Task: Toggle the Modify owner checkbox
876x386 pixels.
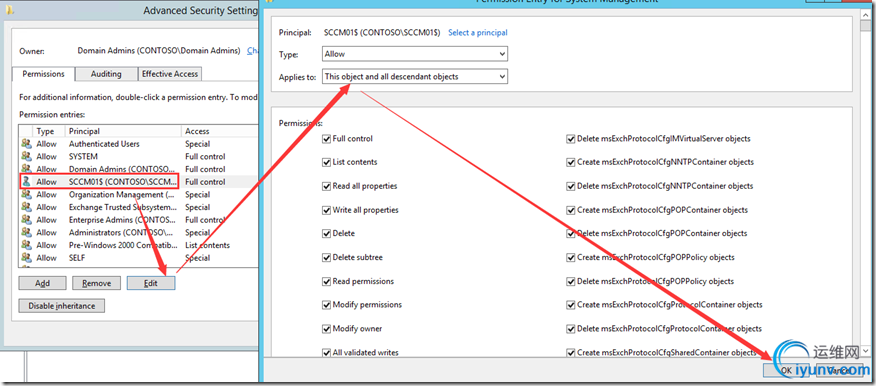Action: point(326,329)
